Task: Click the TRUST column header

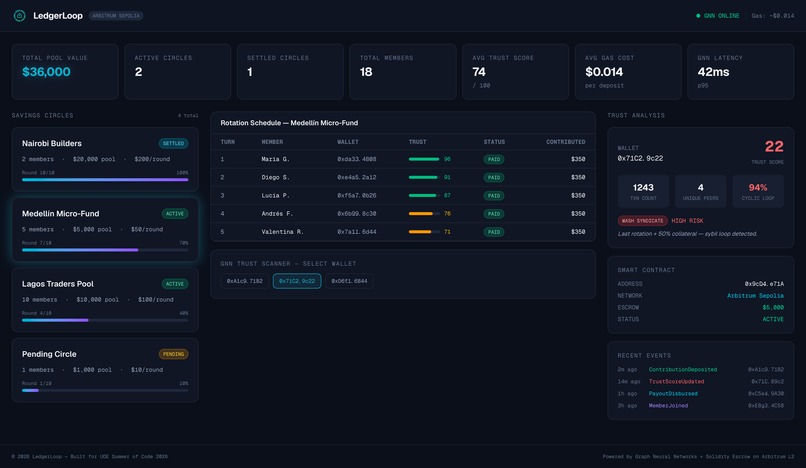Action: point(417,142)
